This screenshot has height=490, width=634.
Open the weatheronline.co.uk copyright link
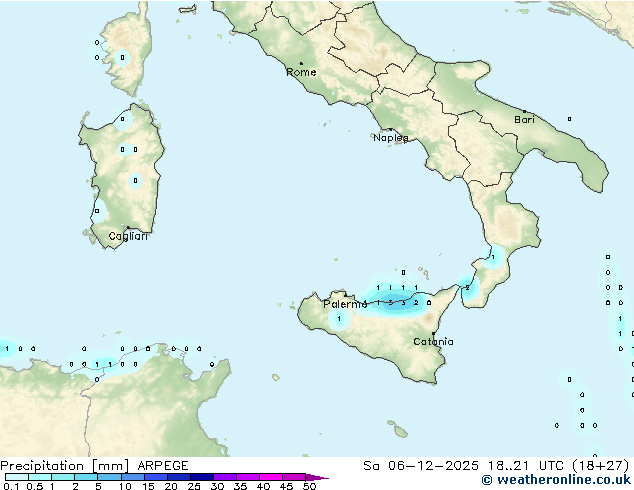point(556,481)
